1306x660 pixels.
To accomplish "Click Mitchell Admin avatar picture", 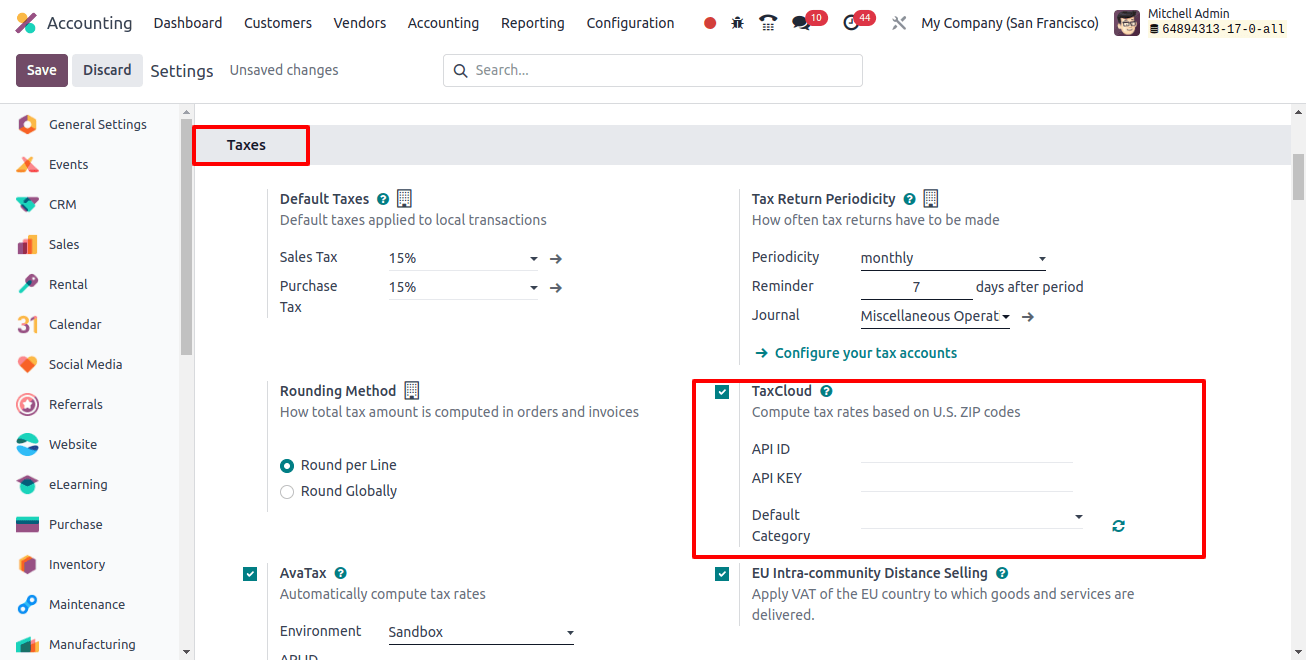I will [x=1127, y=23].
